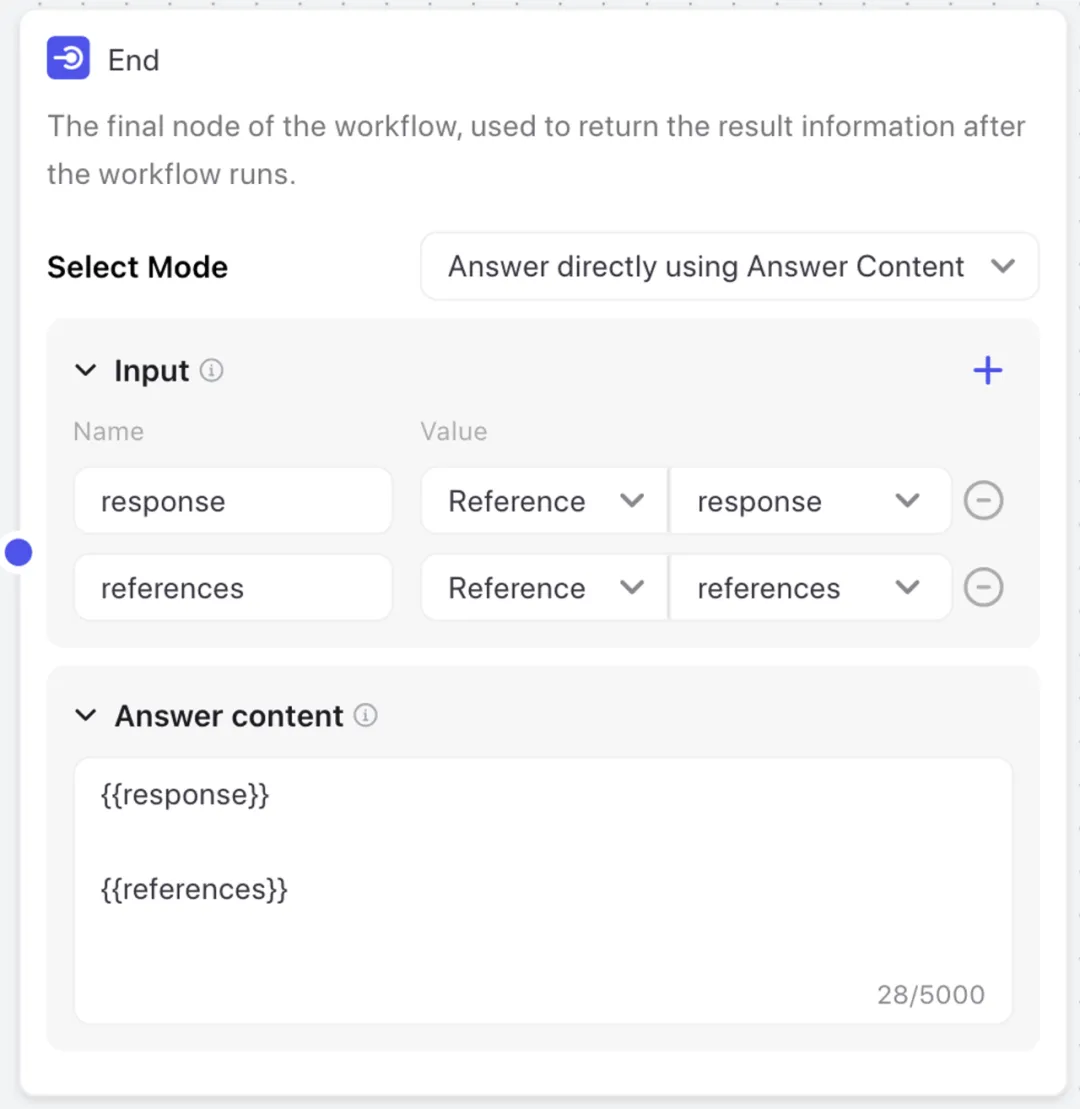Add a new input with plus icon
Viewport: 1080px width, 1109px height.
pyautogui.click(x=987, y=371)
